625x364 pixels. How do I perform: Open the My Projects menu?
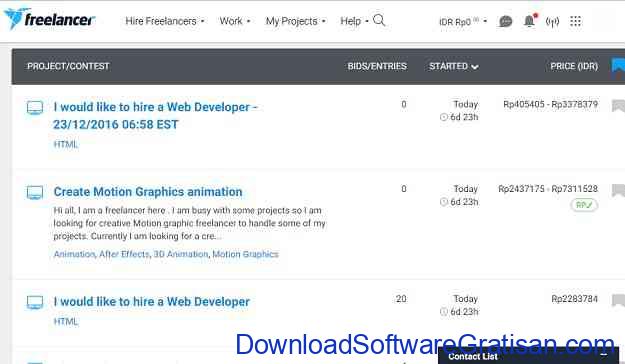click(295, 21)
